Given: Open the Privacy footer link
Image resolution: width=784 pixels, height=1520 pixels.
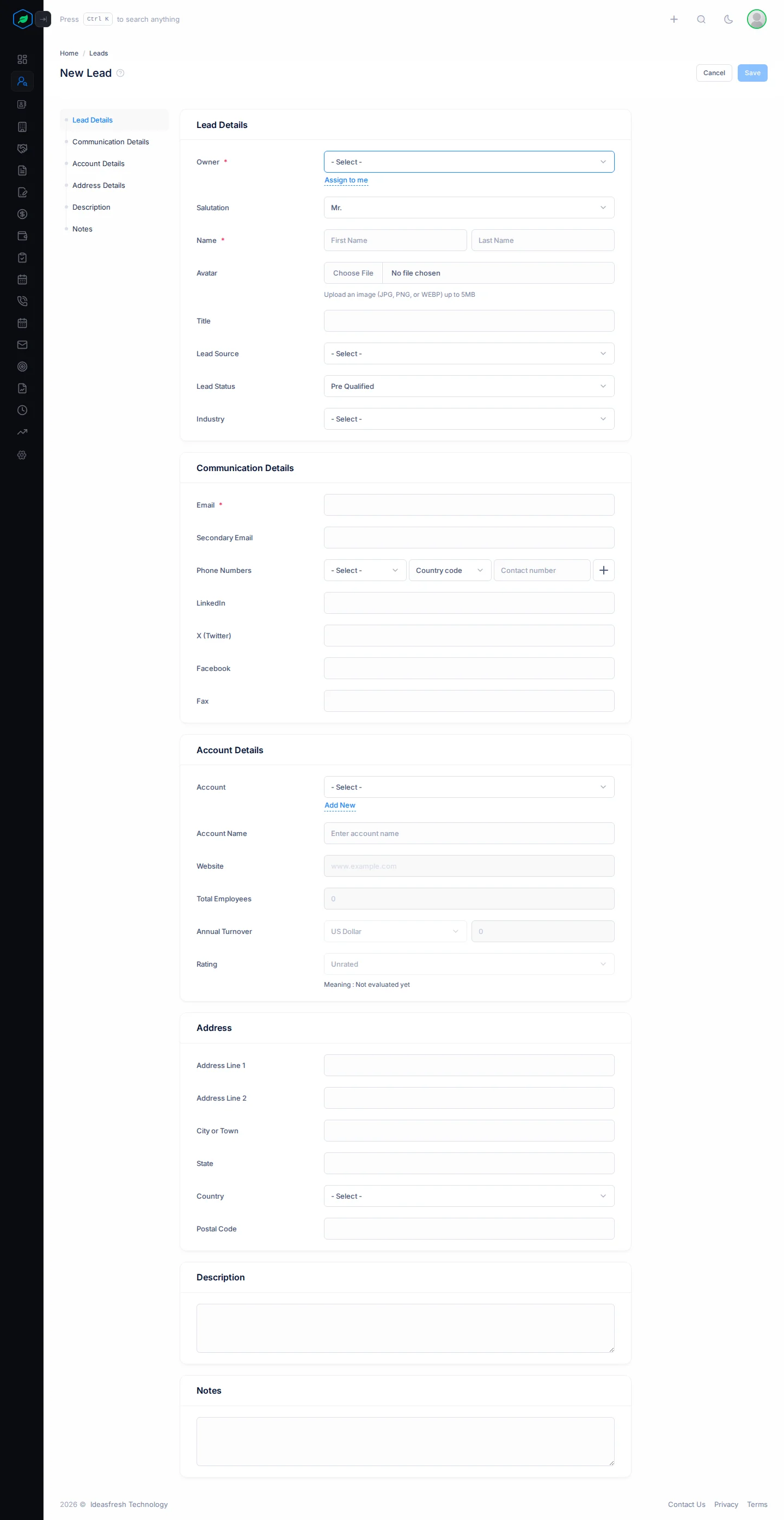Looking at the screenshot, I should (726, 1505).
